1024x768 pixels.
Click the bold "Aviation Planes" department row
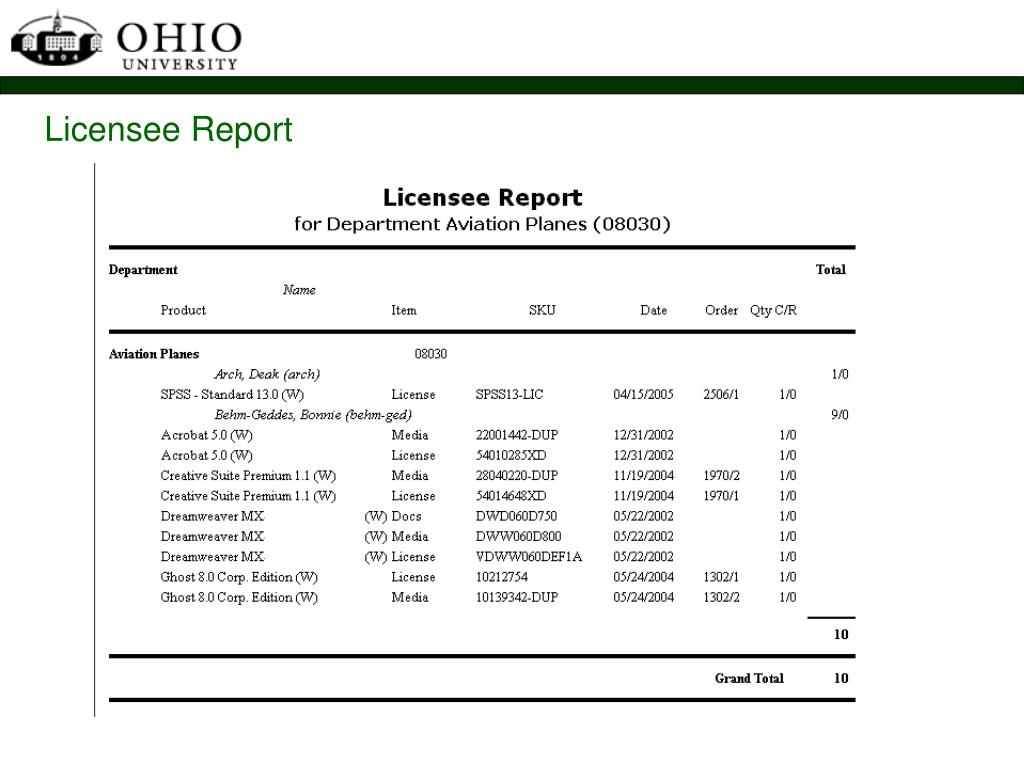[x=154, y=354]
